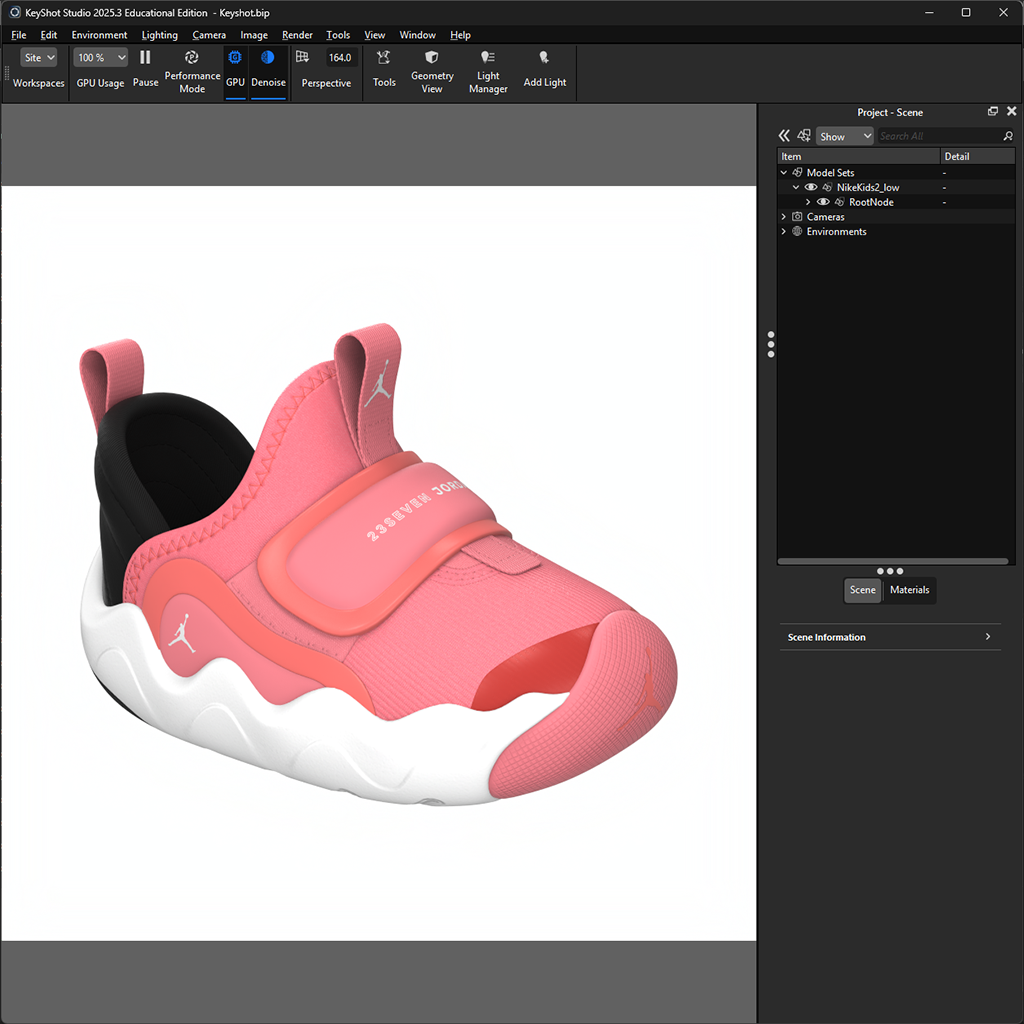Select the Environments row
The width and height of the screenshot is (1024, 1024).
click(896, 232)
